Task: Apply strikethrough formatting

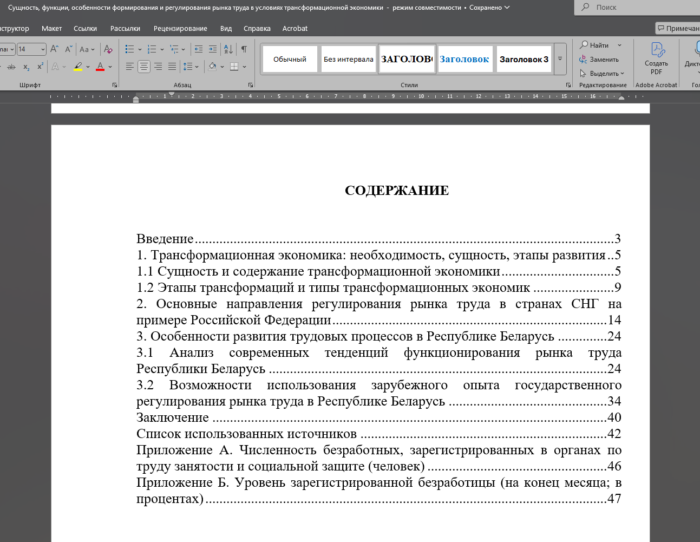Action: click(x=11, y=67)
